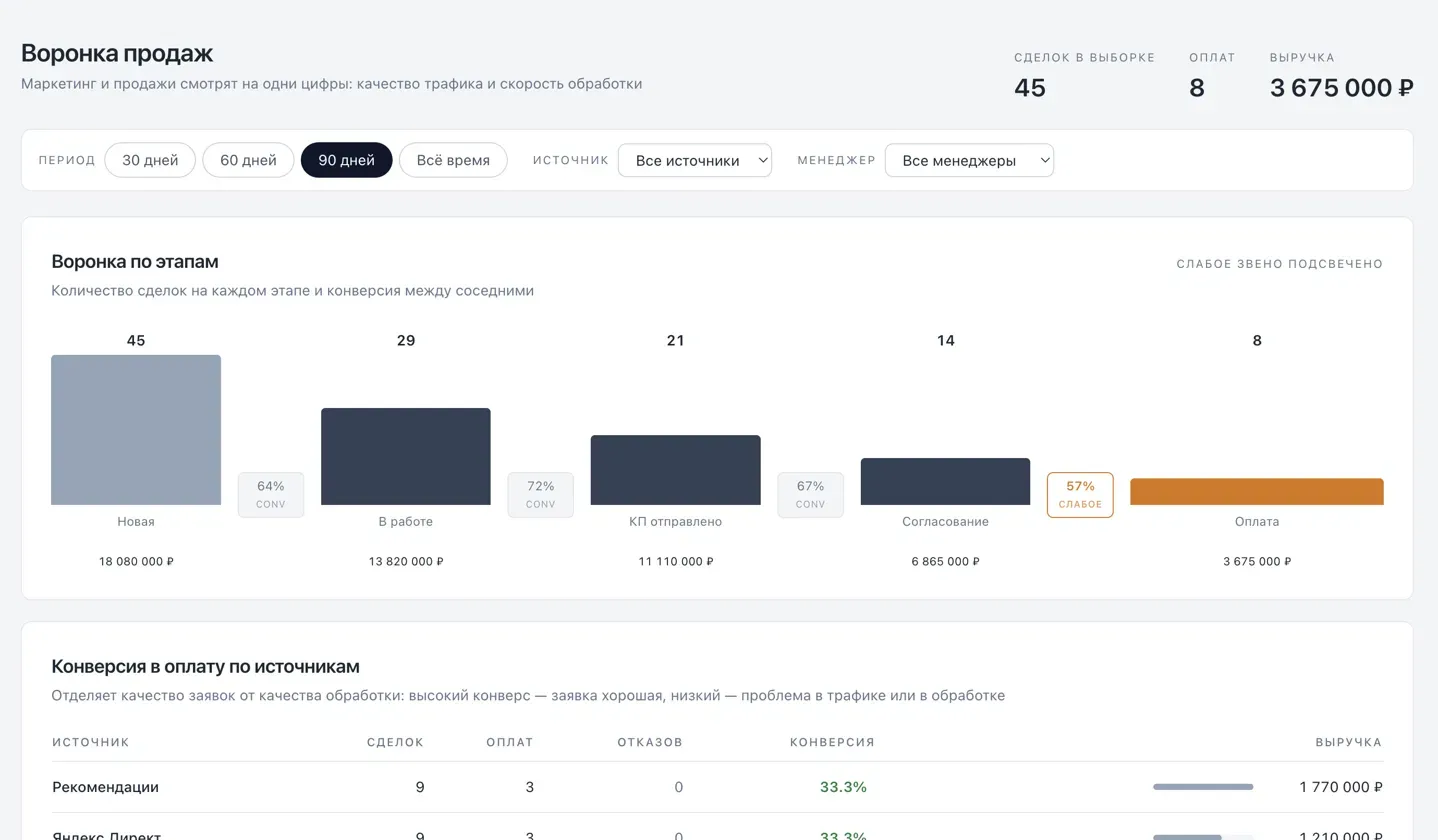Image resolution: width=1438 pixels, height=840 pixels.
Task: Click the 18 080 000 ₽ amount
Action: click(136, 562)
